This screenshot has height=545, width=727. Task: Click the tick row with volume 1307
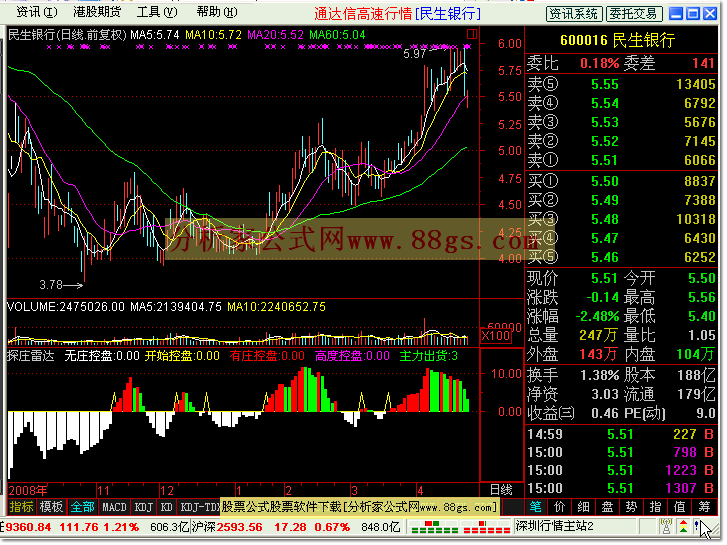click(621, 488)
